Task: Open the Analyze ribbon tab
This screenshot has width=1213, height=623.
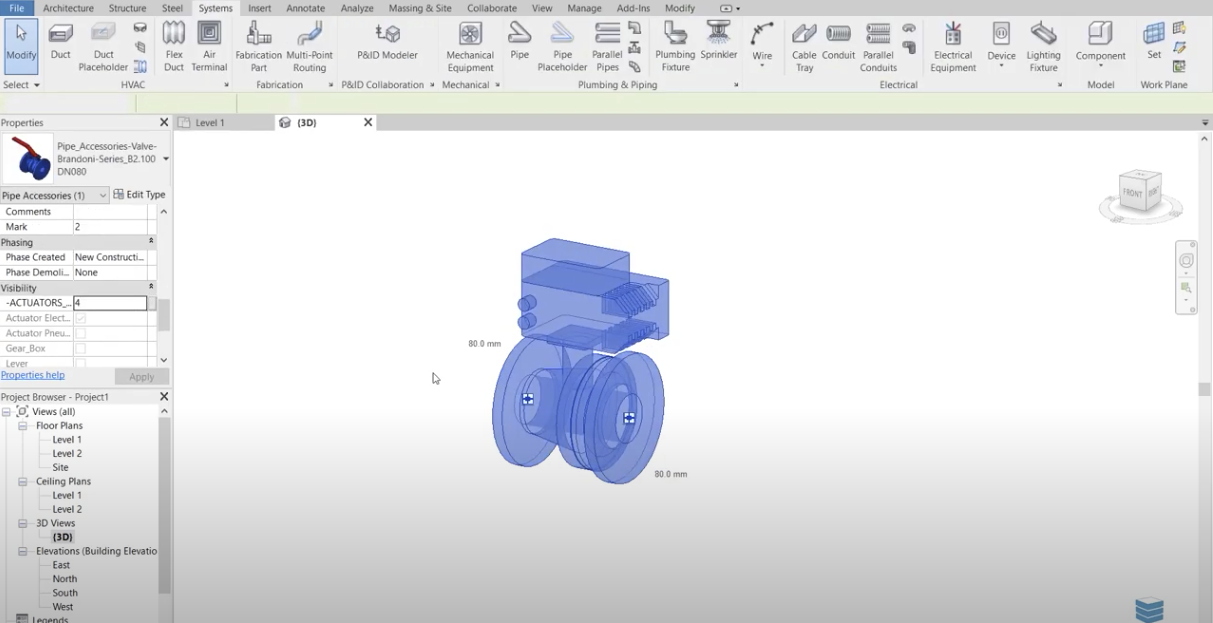Action: pyautogui.click(x=356, y=8)
